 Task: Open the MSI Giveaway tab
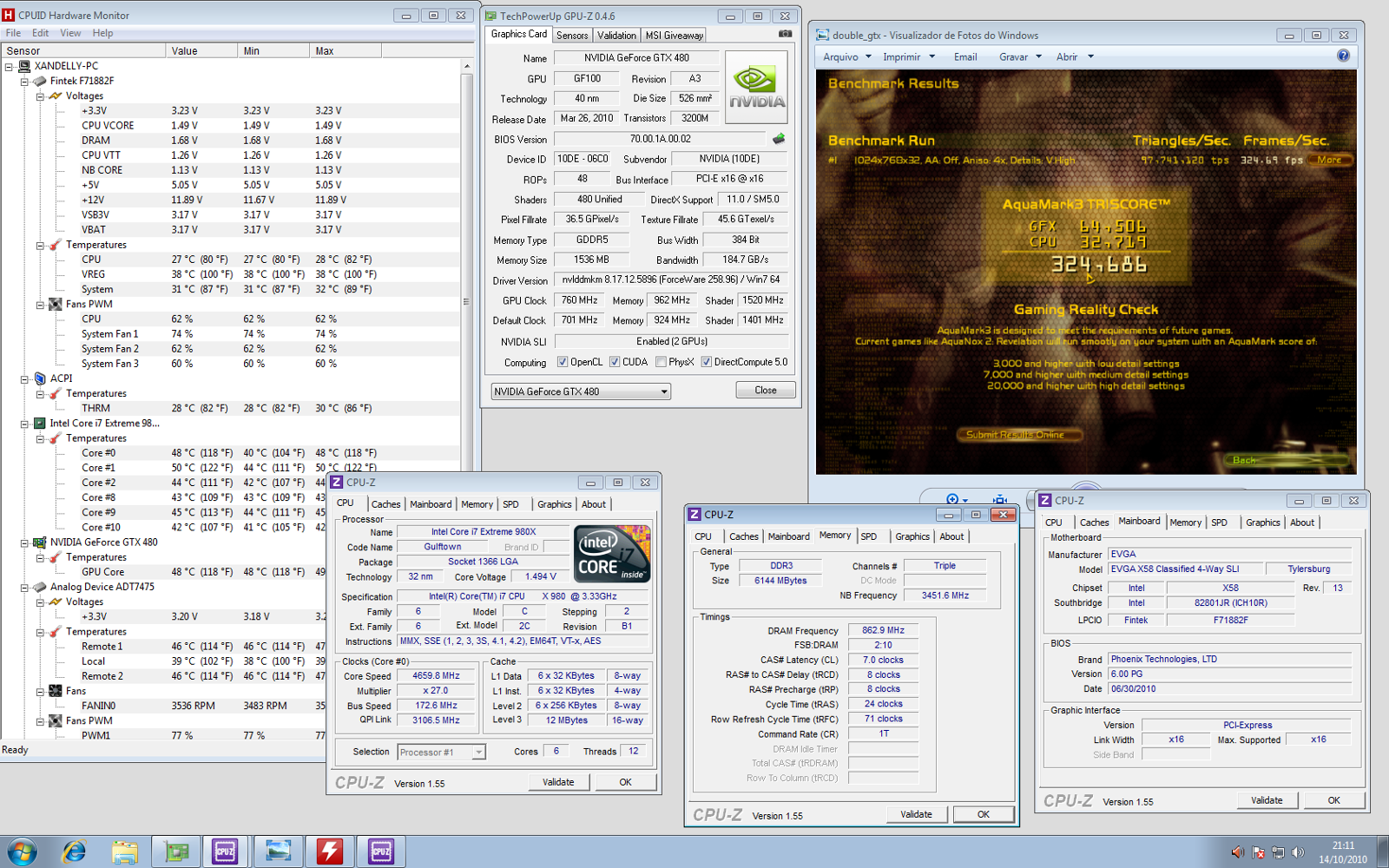click(x=675, y=36)
